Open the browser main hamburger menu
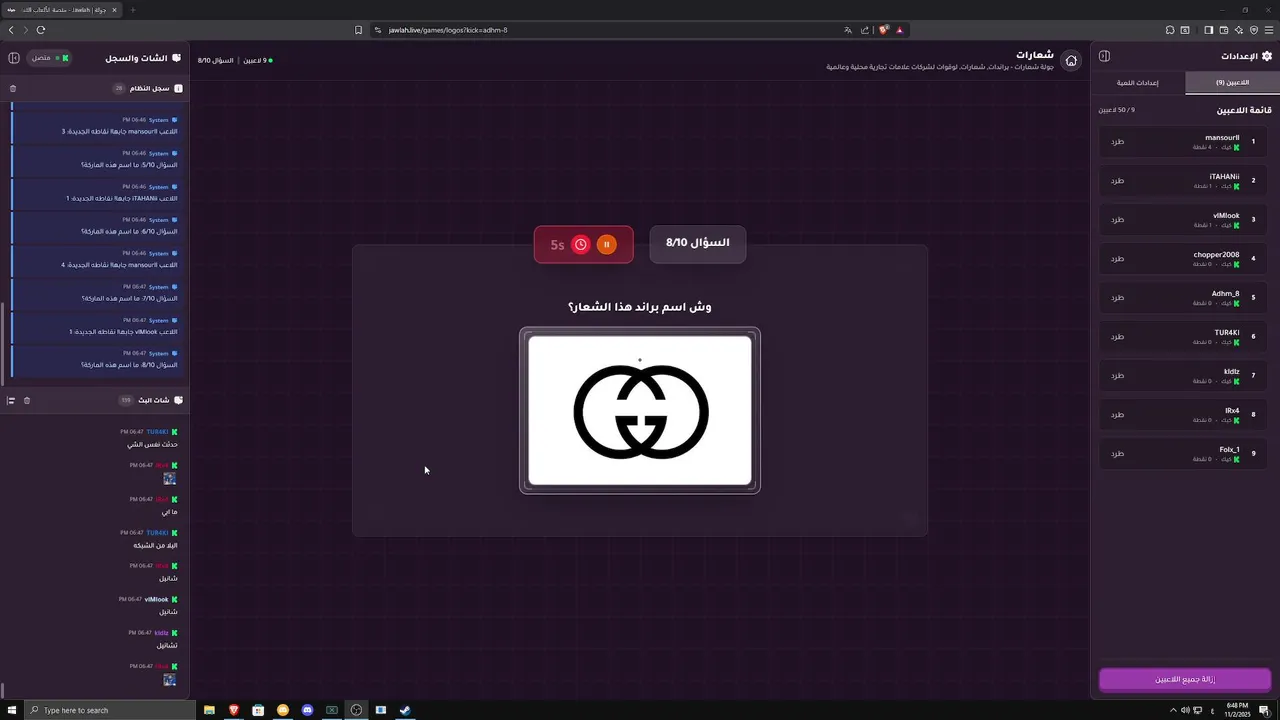The height and width of the screenshot is (720, 1280). click(1269, 30)
